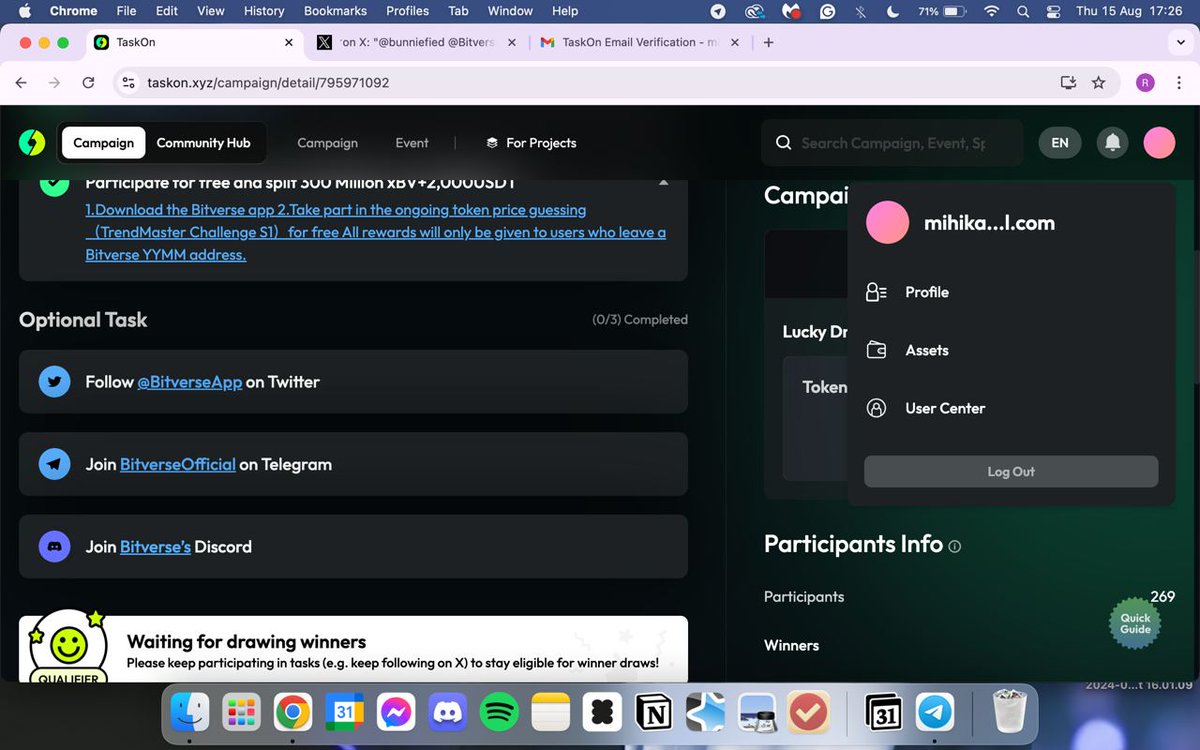Click the Event nav link
This screenshot has height=750, width=1200.
point(412,143)
